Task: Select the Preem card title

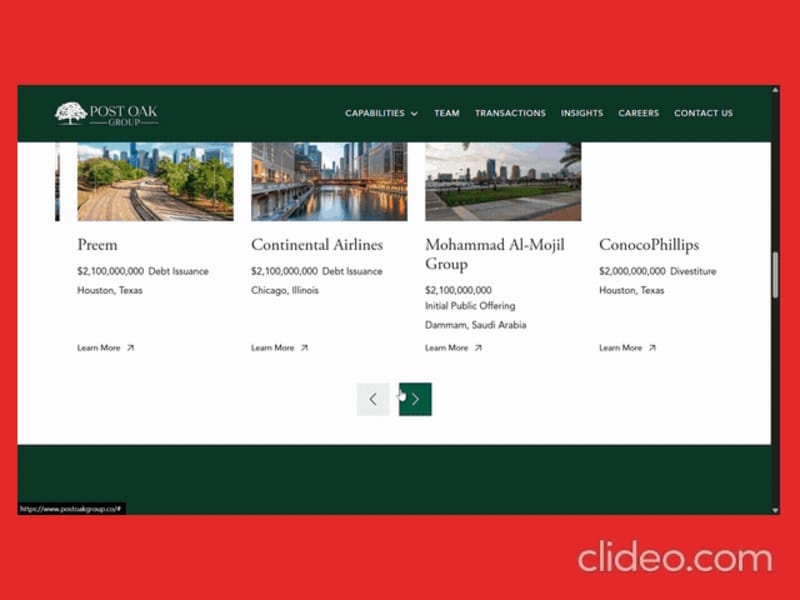Action: 97,245
